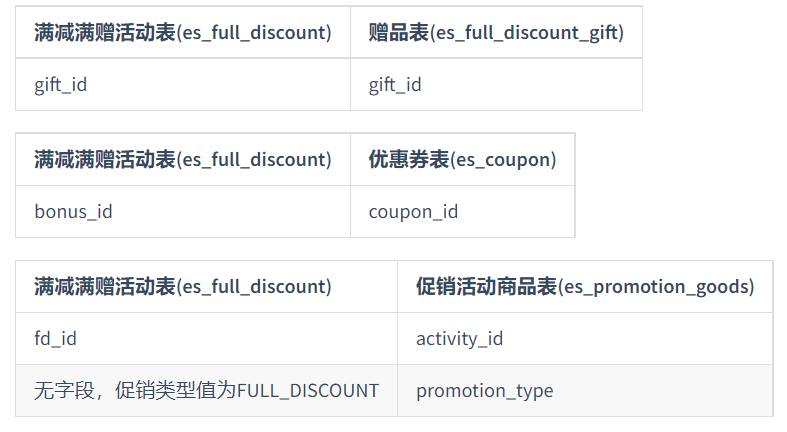Click the text es_promotion_goods in the header

pyautogui.click(x=657, y=287)
